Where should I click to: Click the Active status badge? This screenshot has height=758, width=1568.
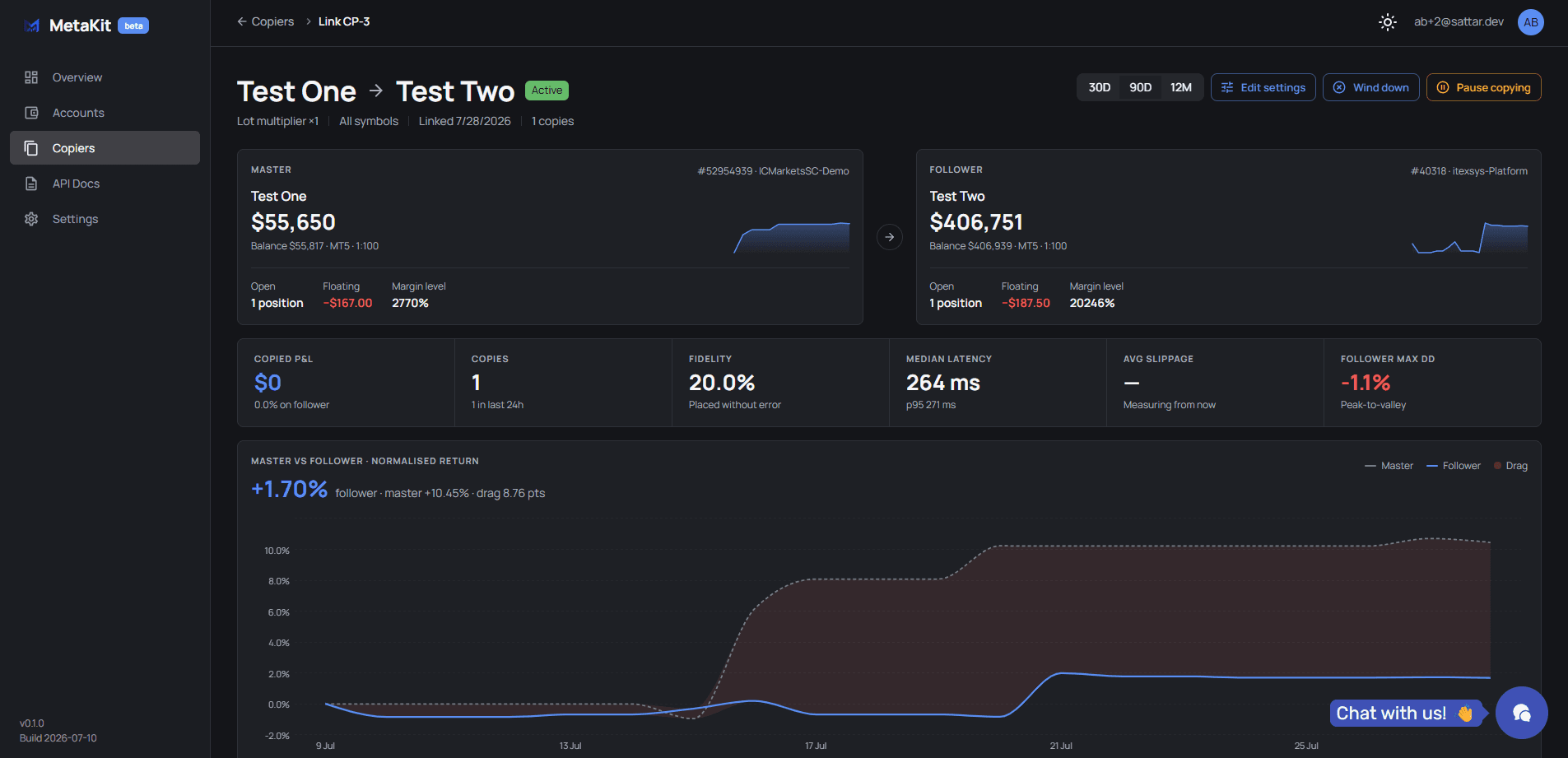547,91
